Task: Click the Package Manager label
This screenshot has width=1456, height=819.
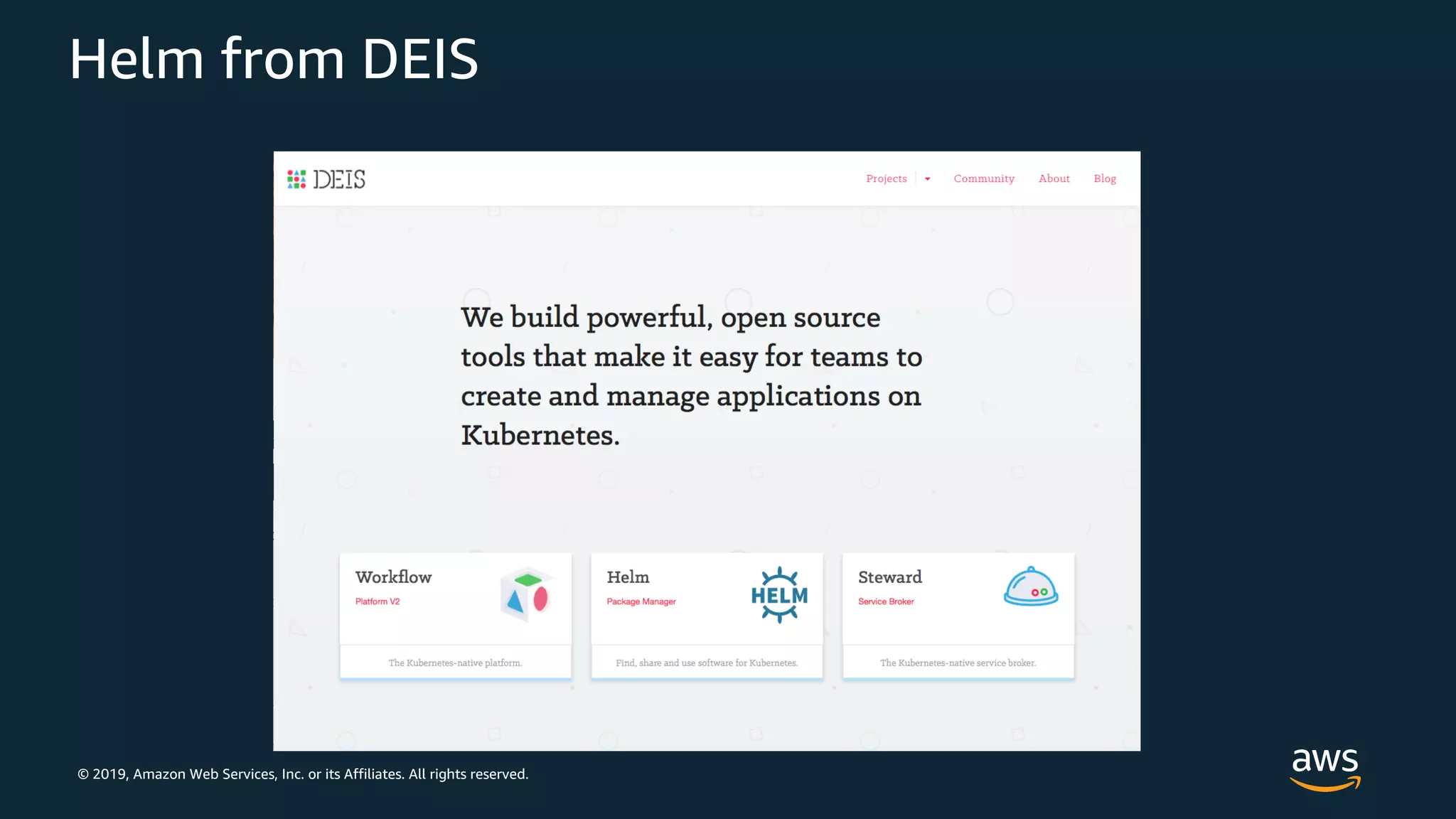Action: (641, 601)
